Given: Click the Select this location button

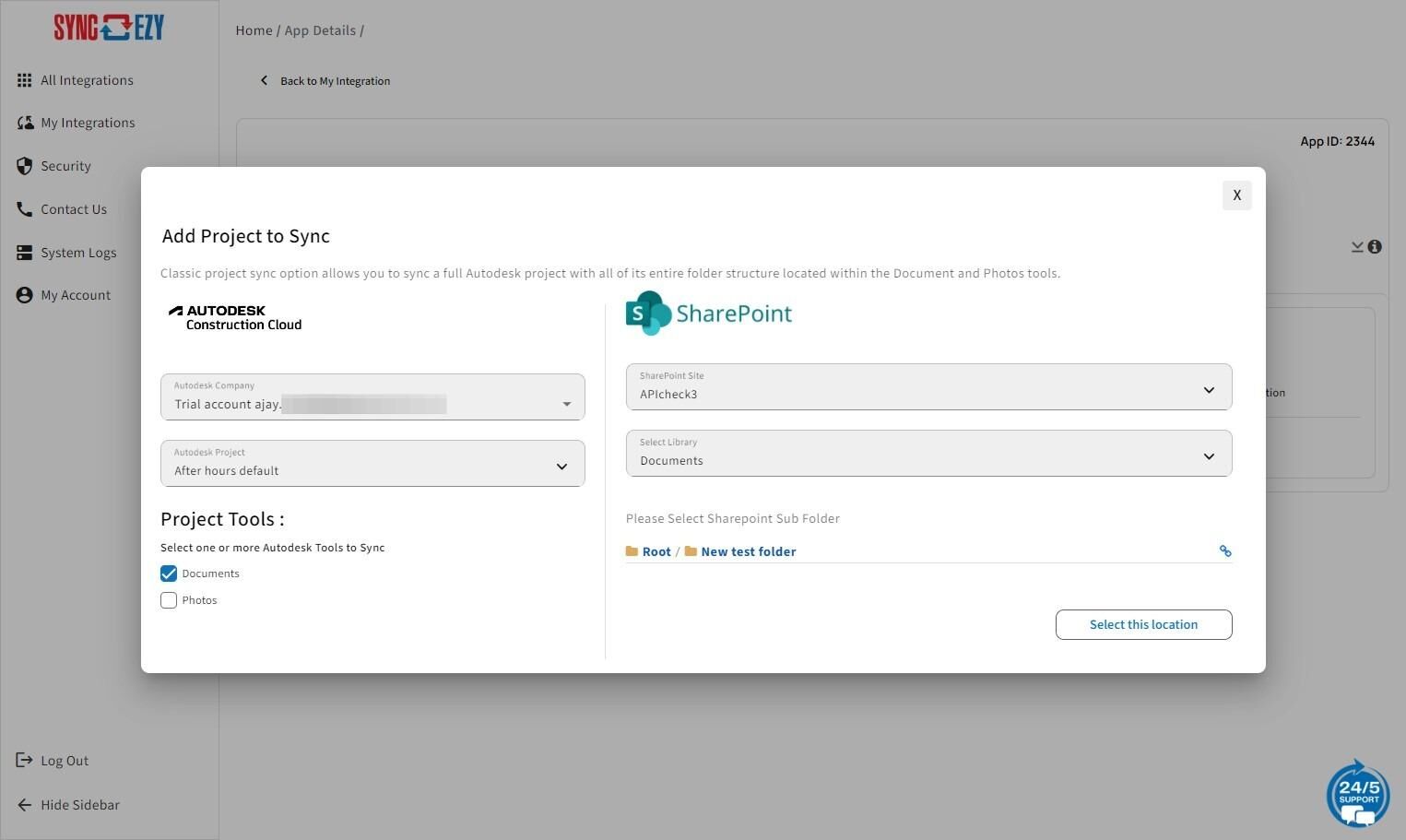Looking at the screenshot, I should coord(1143,624).
